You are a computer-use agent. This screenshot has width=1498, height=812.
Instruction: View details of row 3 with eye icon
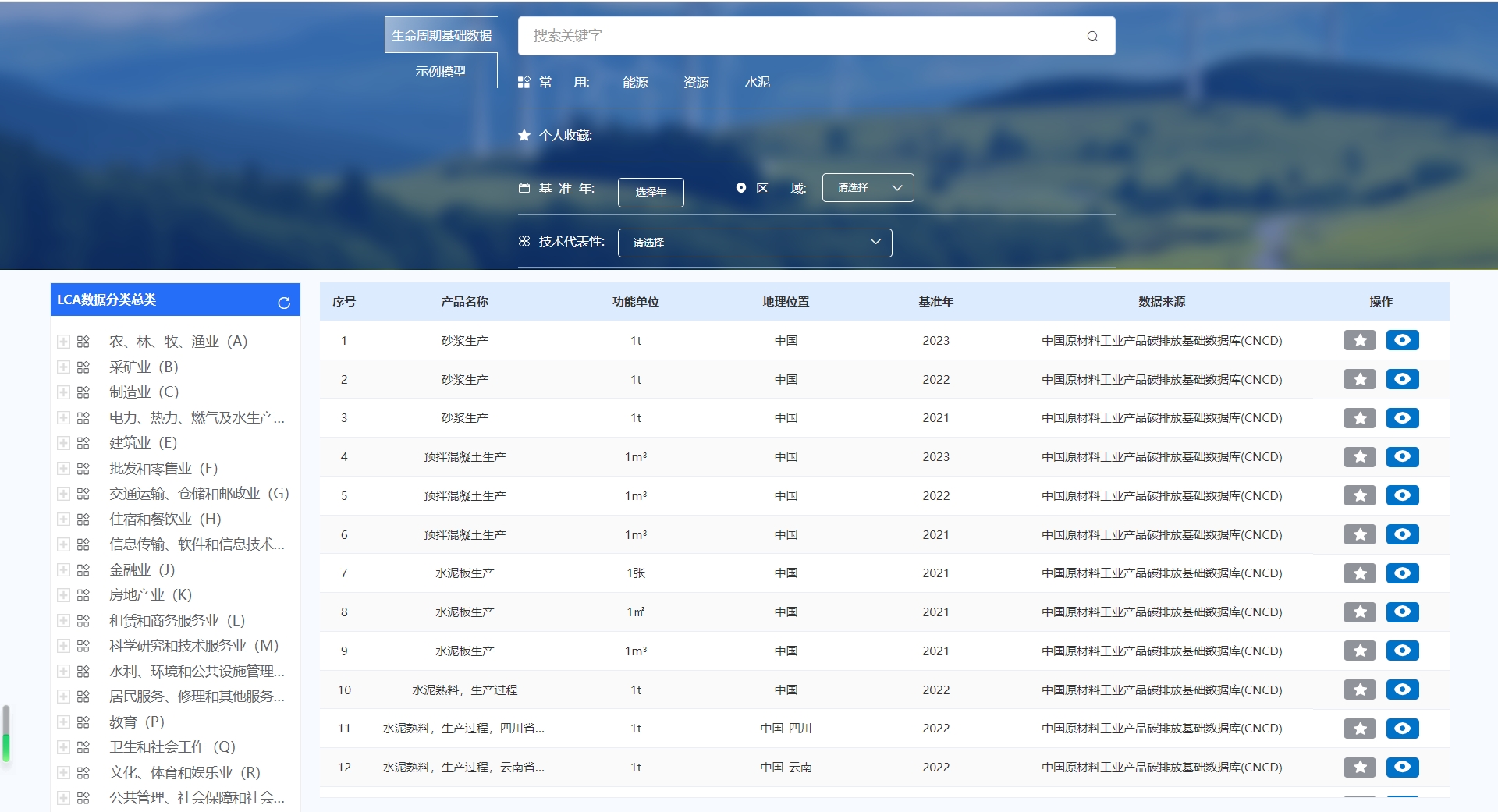(x=1402, y=418)
